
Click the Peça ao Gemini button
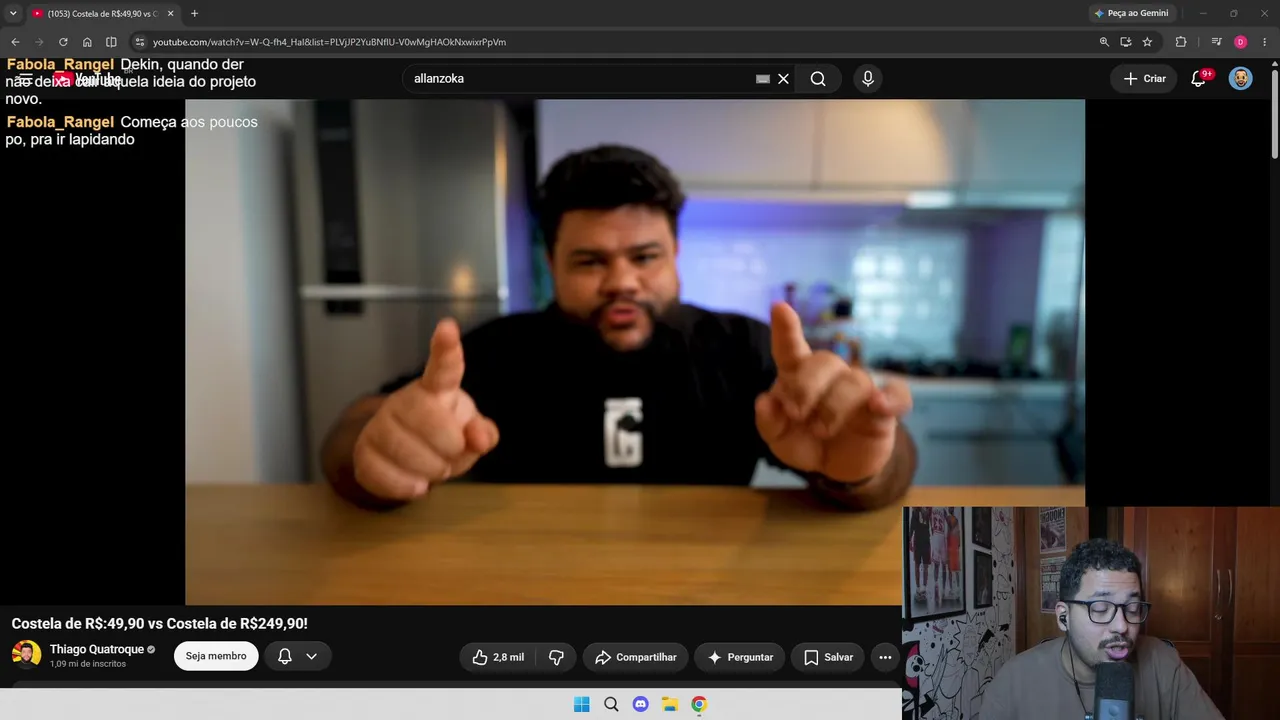tap(1132, 13)
